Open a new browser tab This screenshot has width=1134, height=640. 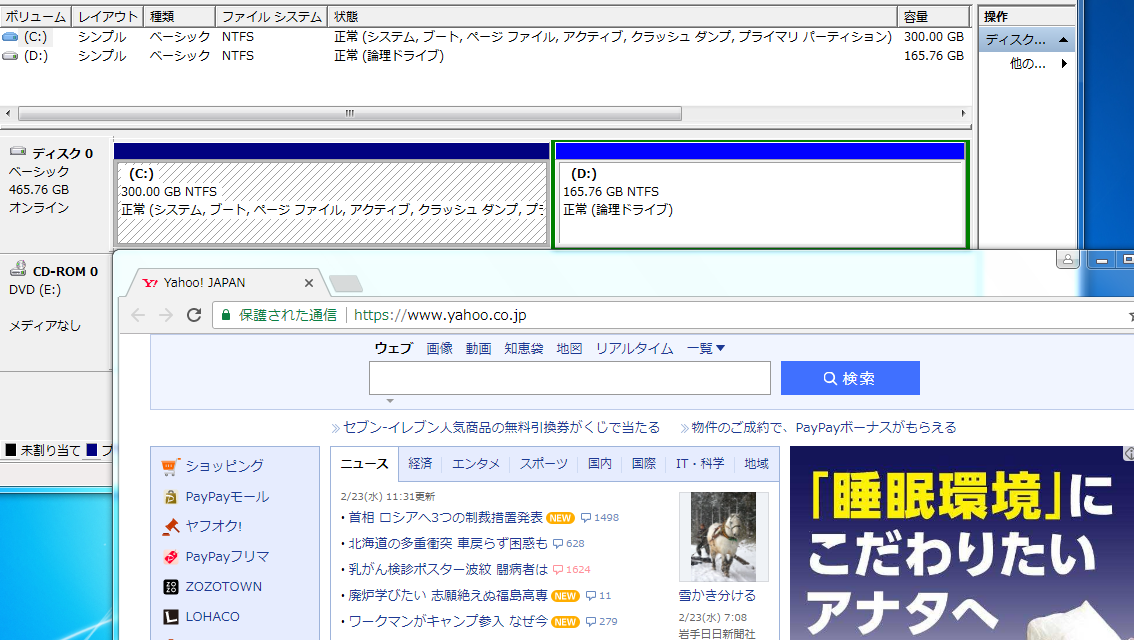tap(346, 283)
